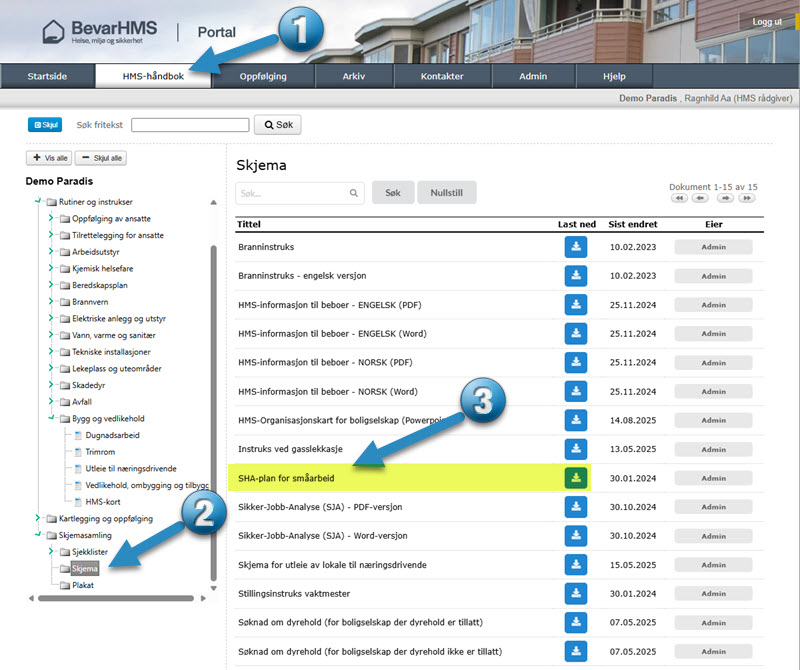Open the Dugnadsarbeid document in tree
The width and height of the screenshot is (800, 670).
pyautogui.click(x=112, y=435)
